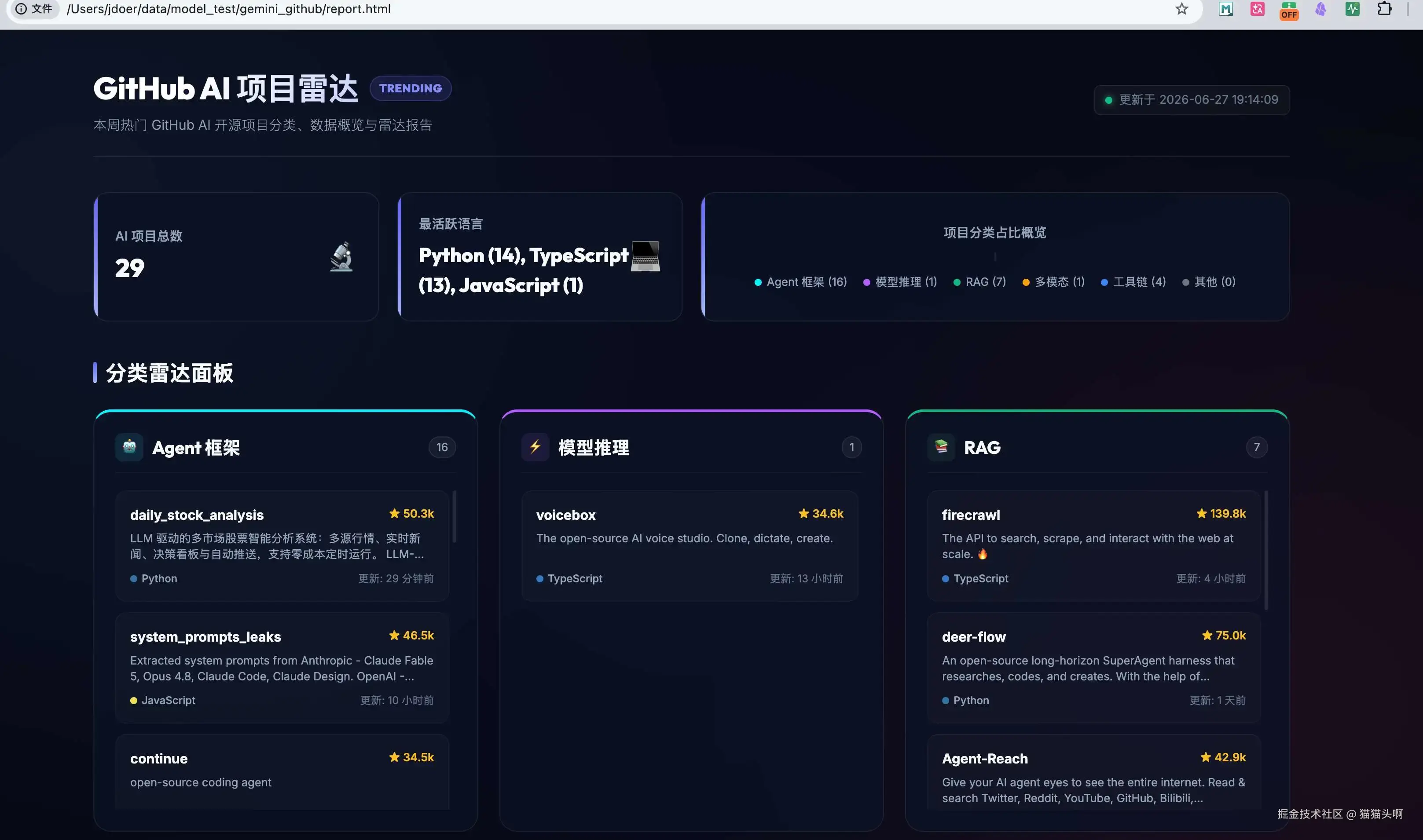The width and height of the screenshot is (1423, 840).
Task: Click the 16 count badge on Agent 框架
Action: [442, 447]
